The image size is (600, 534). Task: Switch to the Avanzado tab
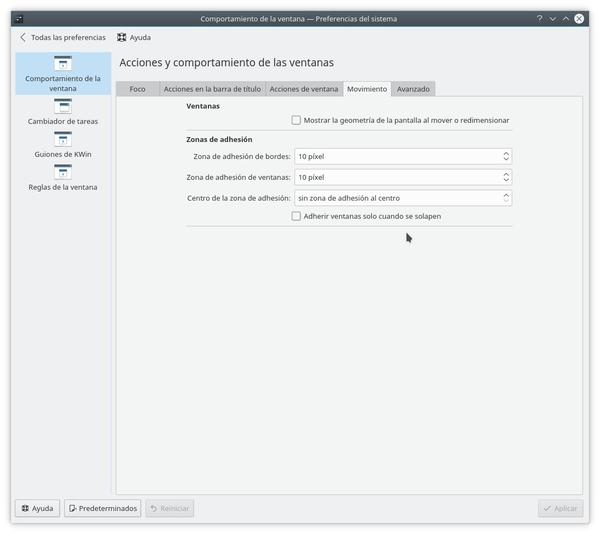[413, 89]
